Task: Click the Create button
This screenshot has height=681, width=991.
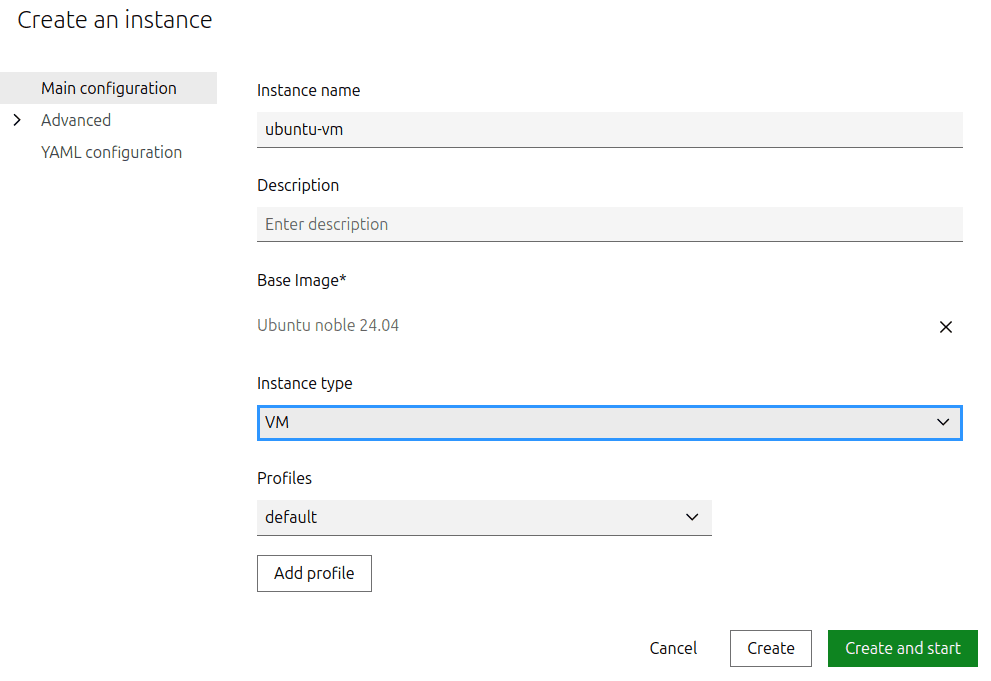Action: (x=770, y=648)
